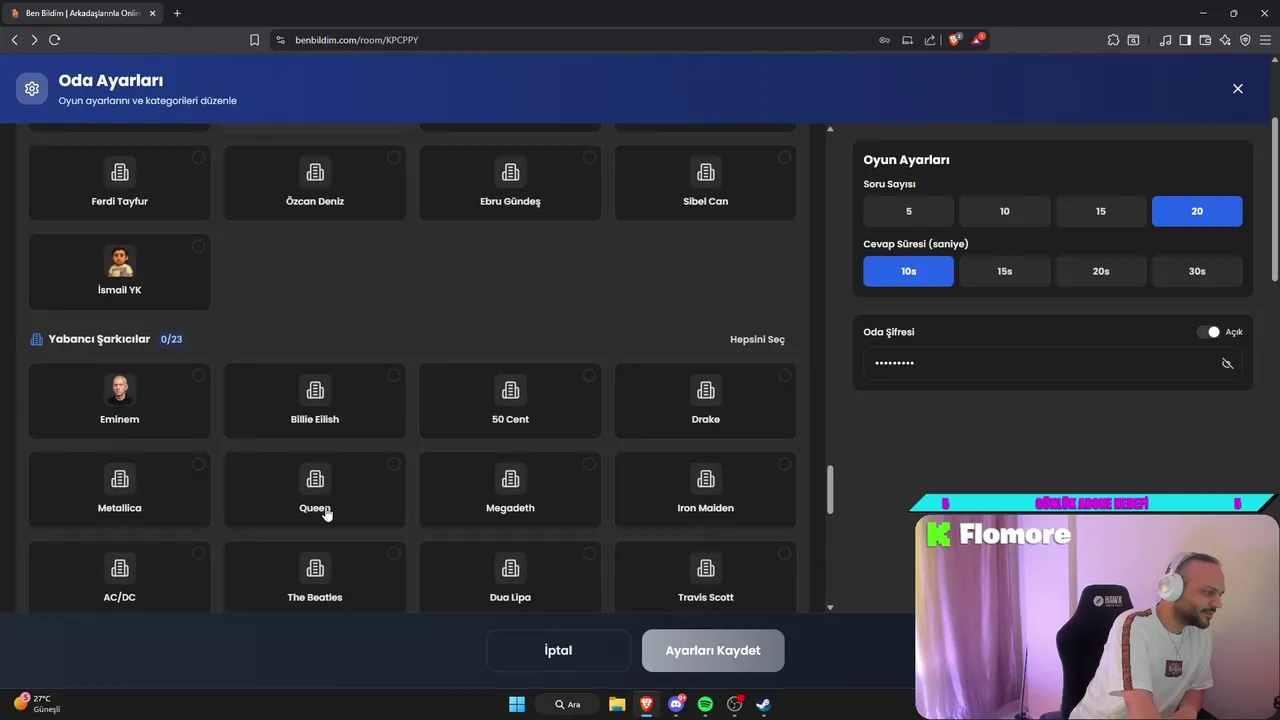Click the İptal button

(558, 650)
